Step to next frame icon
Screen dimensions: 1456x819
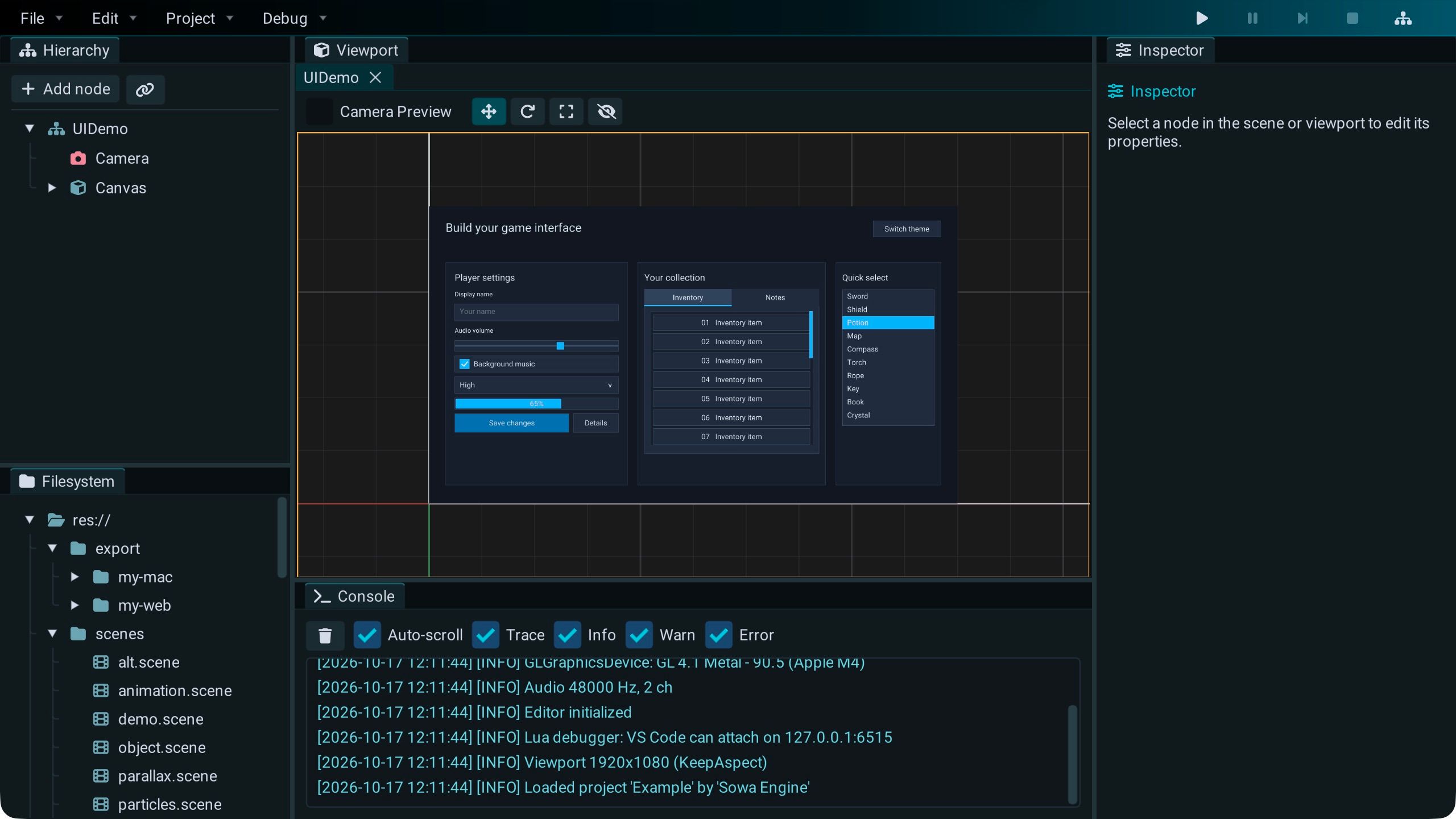point(1302,18)
